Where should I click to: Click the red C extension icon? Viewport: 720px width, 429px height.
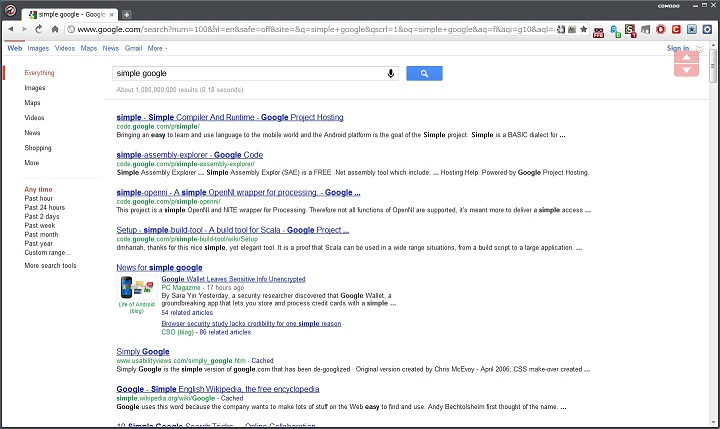(x=676, y=29)
